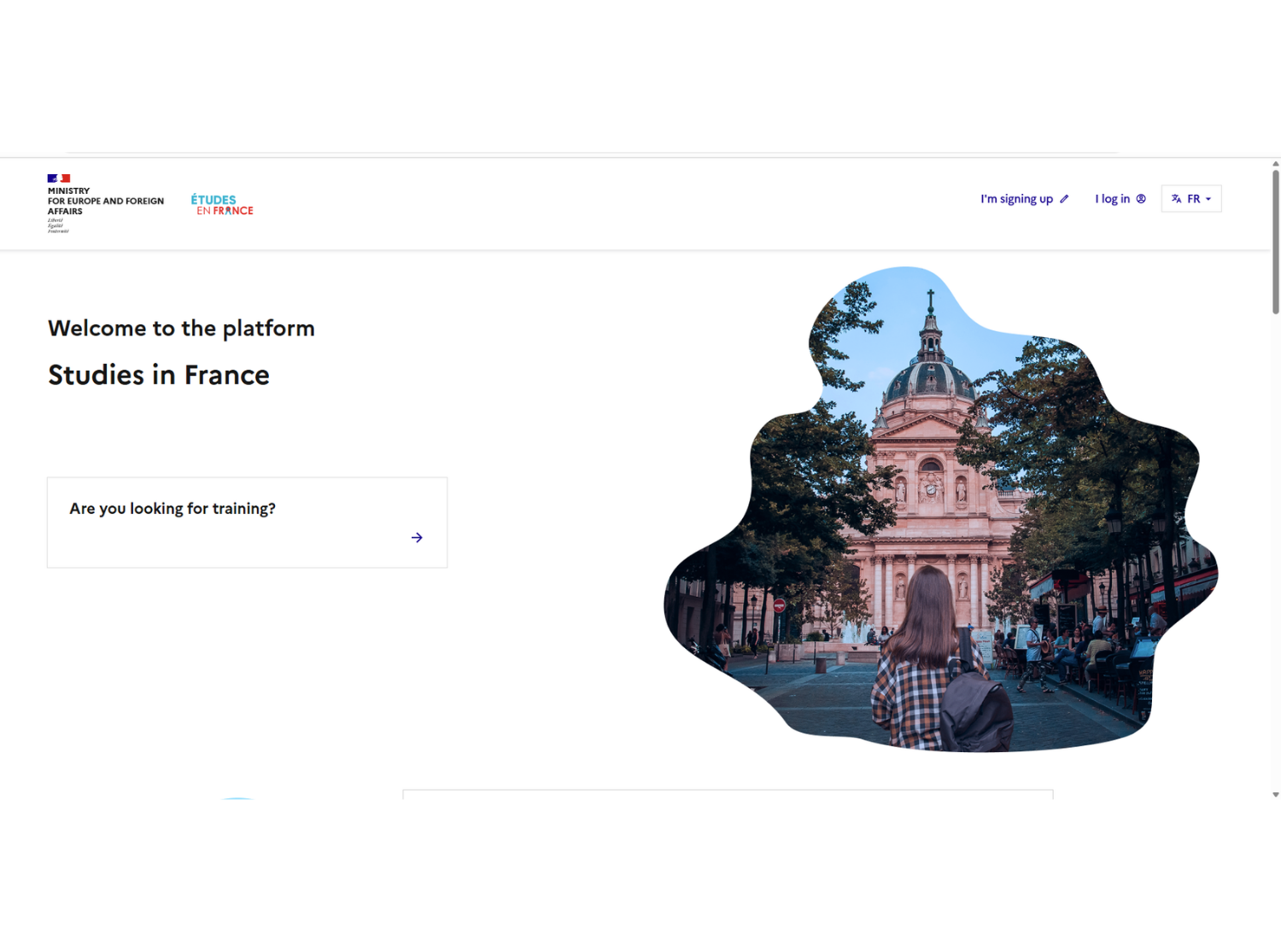
Task: Click the vertical scrollbar thumb
Action: pyautogui.click(x=1275, y=242)
